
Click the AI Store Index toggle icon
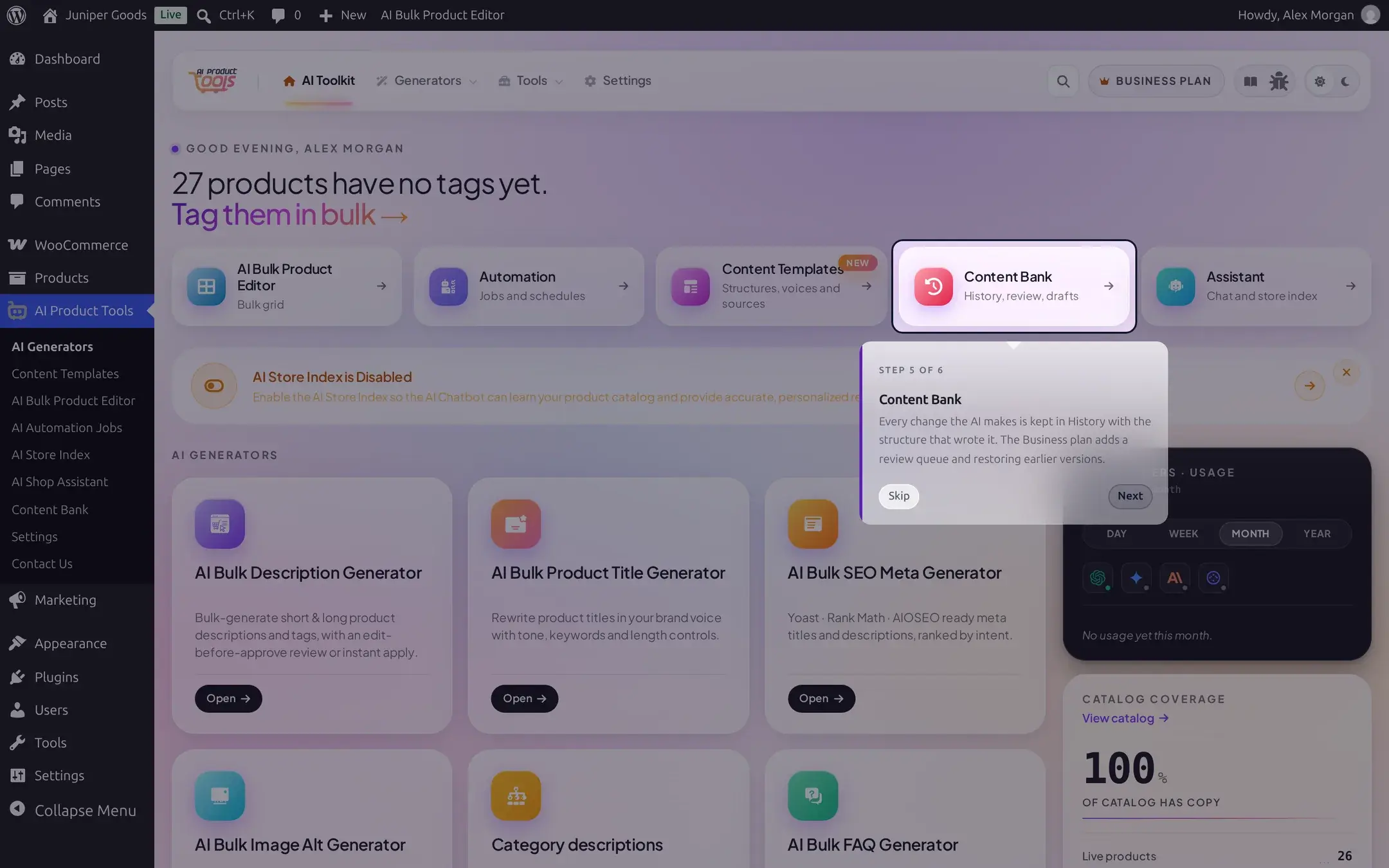coord(214,386)
